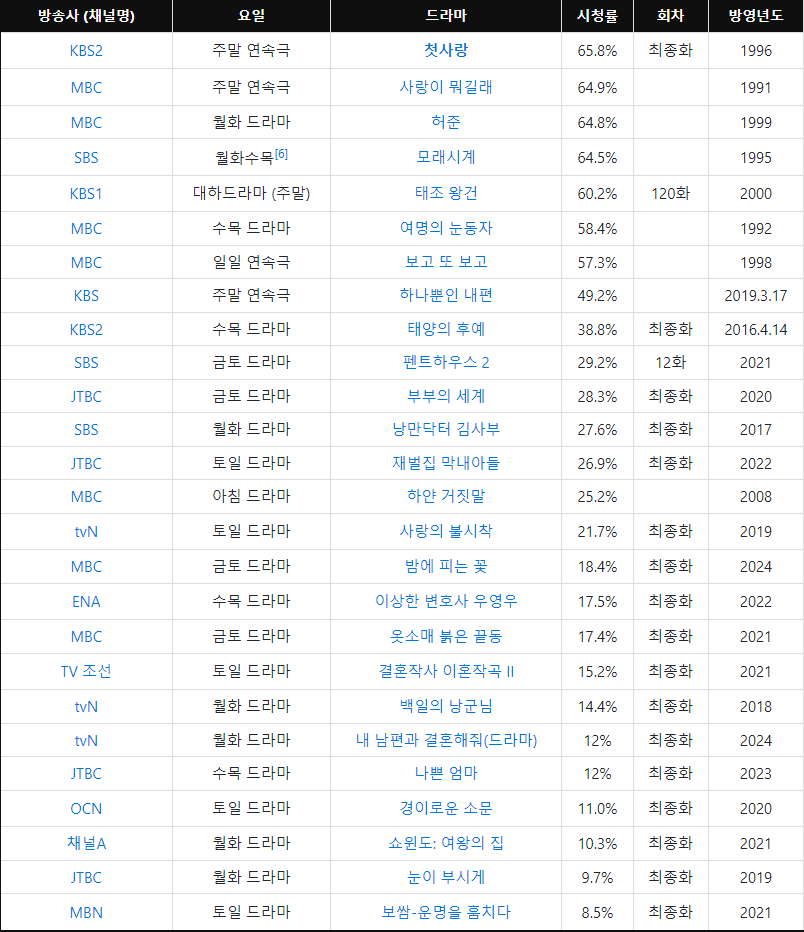Select the 시청률 column header
804x932 pixels.
[597, 16]
